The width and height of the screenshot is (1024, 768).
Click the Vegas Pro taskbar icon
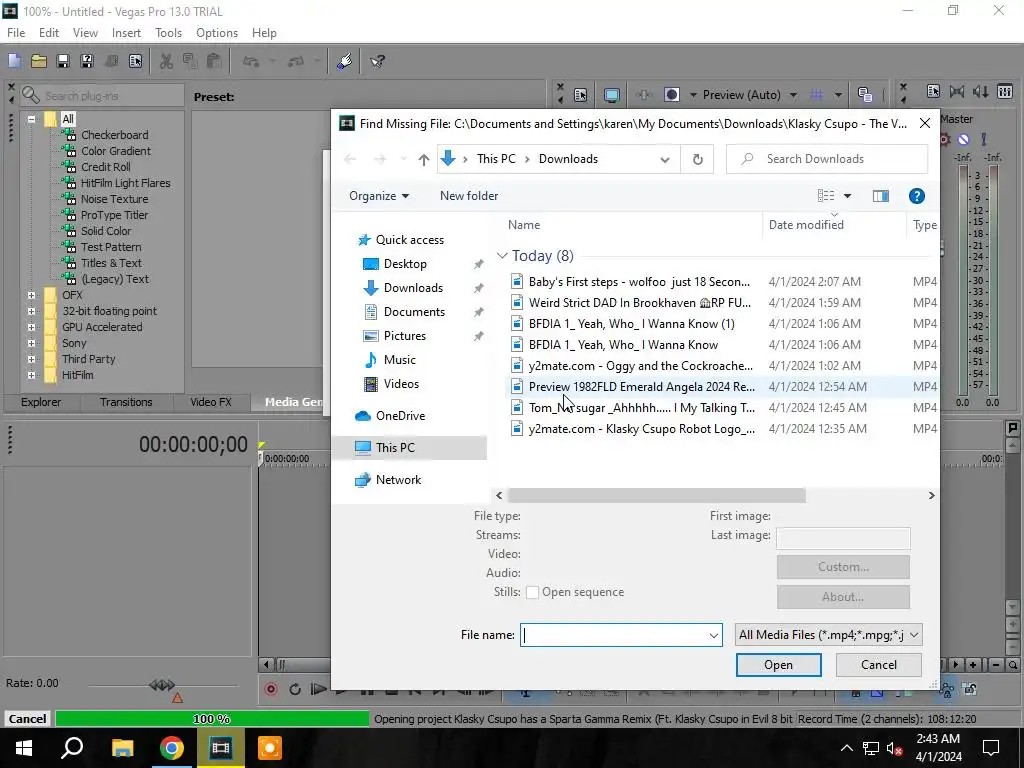(221, 748)
